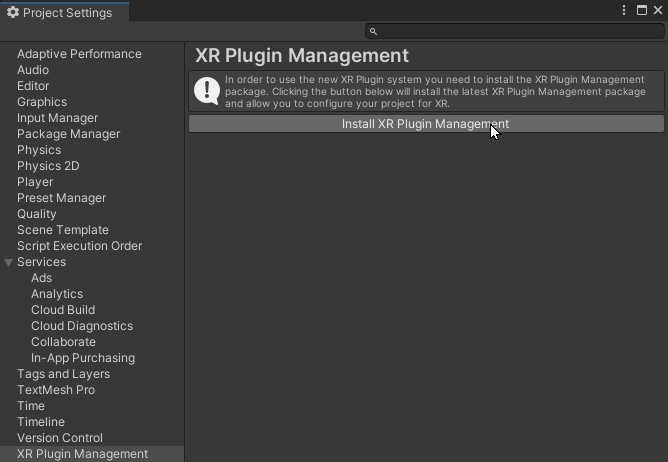This screenshot has height=462, width=668.
Task: Collapse the Services tree section
Action: click(9, 262)
